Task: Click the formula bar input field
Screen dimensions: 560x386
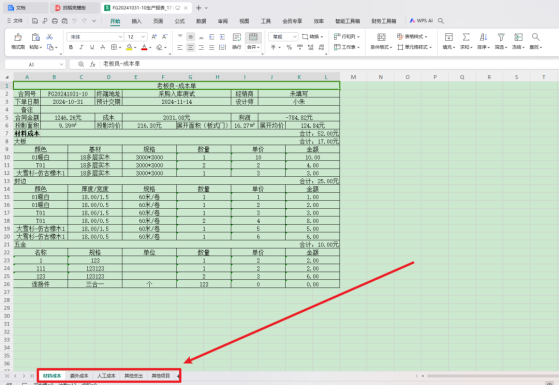Action: click(x=329, y=64)
